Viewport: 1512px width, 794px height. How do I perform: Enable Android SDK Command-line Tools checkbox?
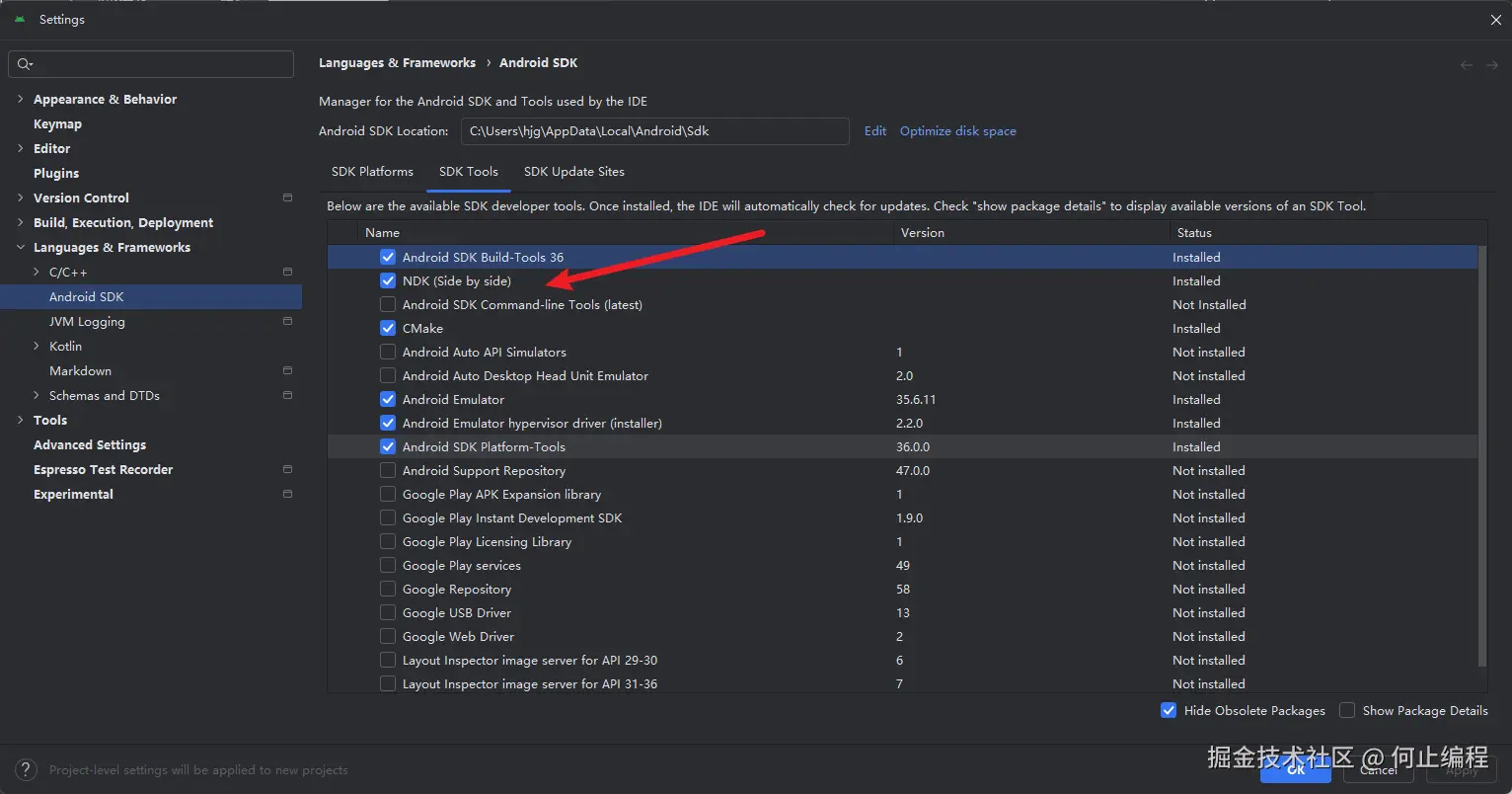[x=388, y=305]
